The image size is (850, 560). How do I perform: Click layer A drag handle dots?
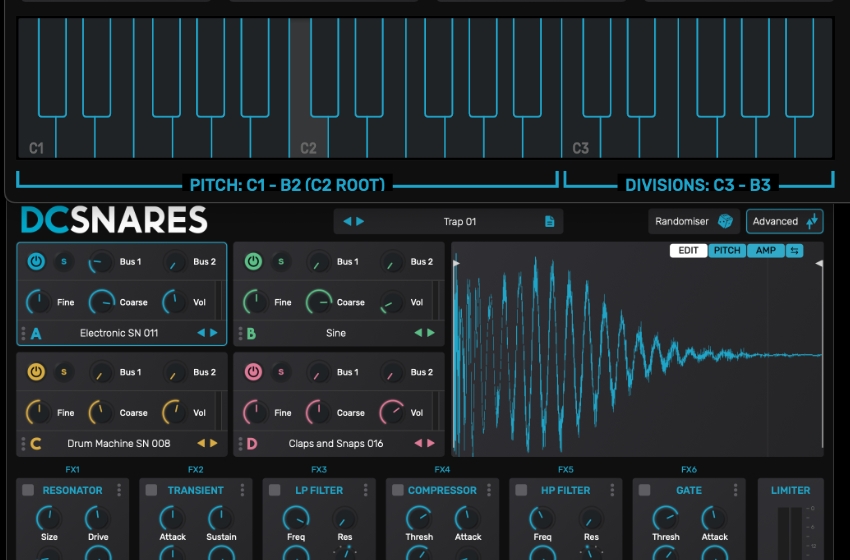[23, 333]
